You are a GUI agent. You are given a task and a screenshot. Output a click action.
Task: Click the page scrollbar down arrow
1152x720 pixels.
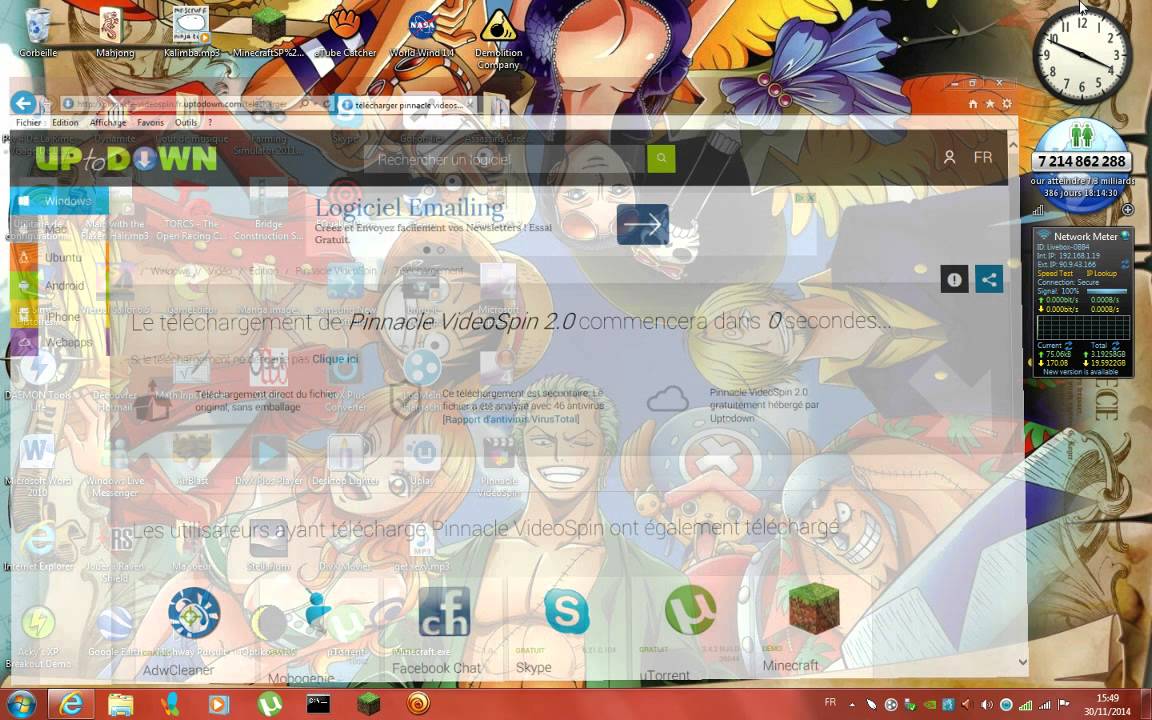(1022, 663)
